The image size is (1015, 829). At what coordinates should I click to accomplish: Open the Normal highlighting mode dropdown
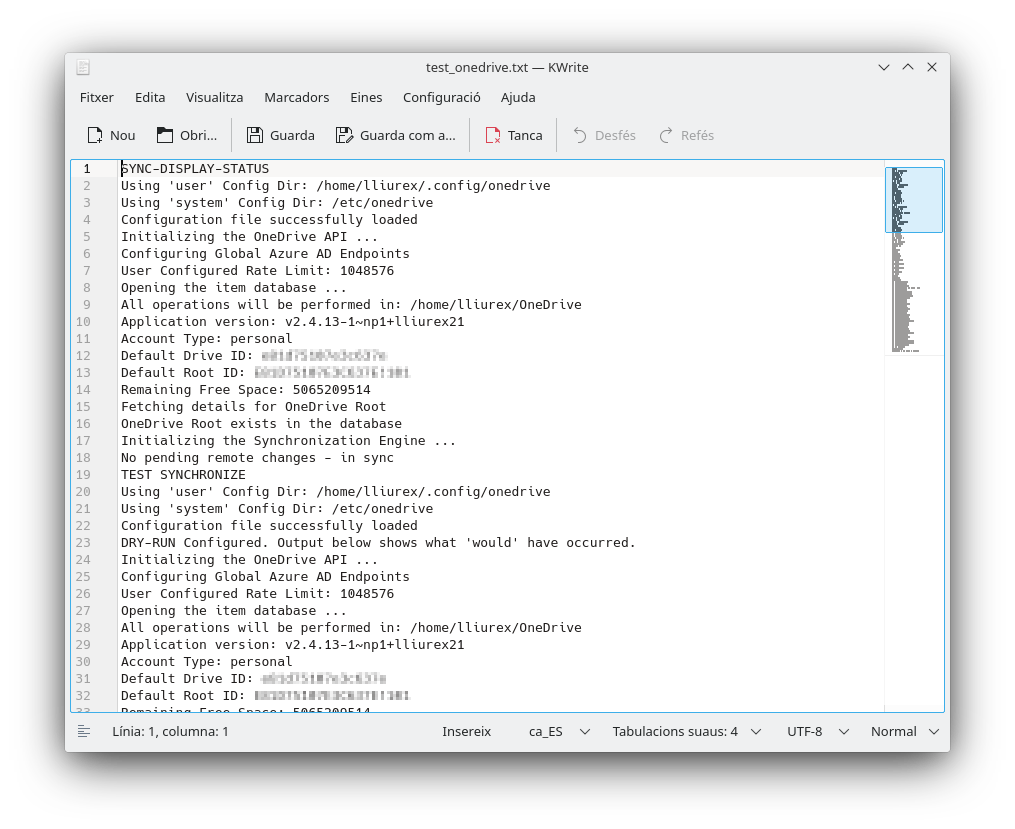click(x=904, y=731)
